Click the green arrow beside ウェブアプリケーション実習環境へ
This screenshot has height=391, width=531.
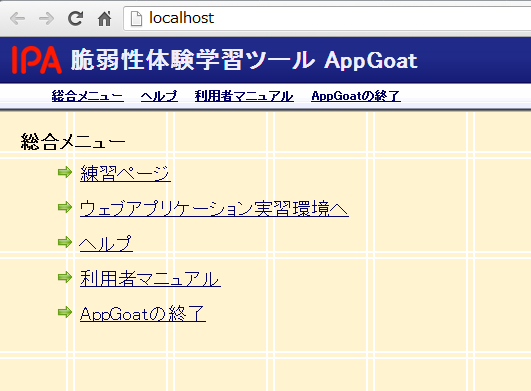[x=65, y=207]
